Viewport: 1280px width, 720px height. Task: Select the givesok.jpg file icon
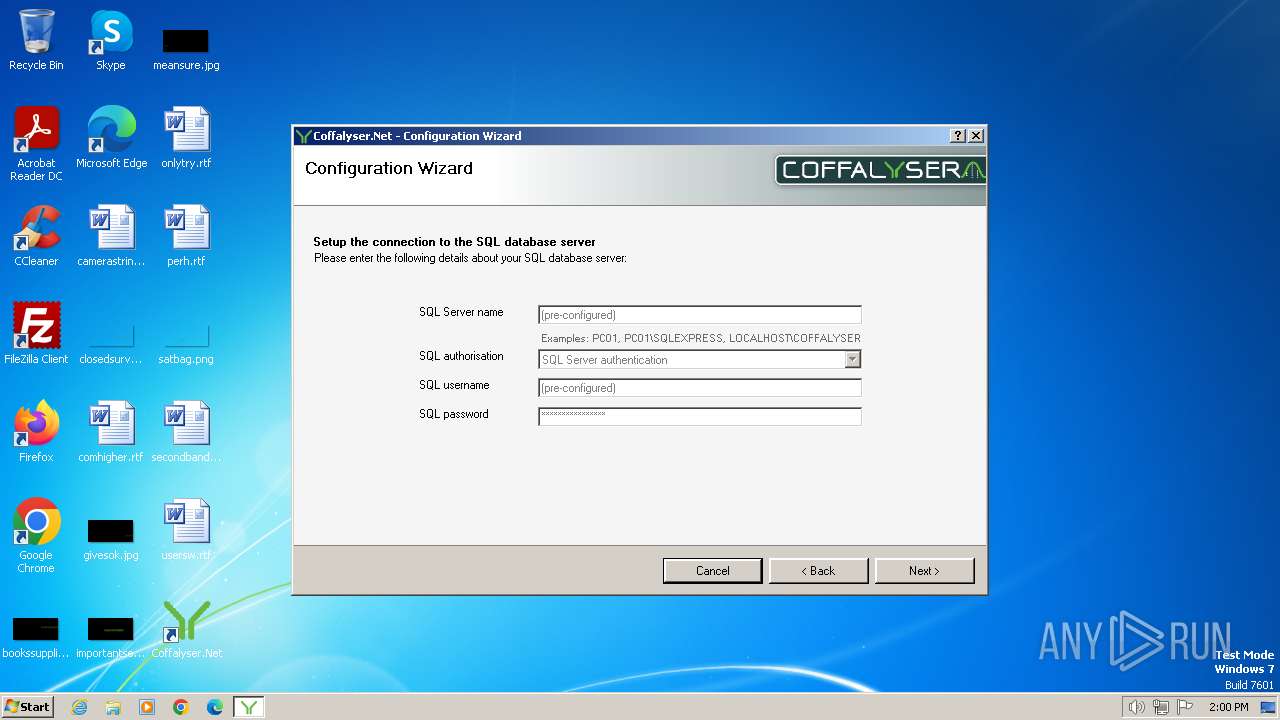point(111,538)
